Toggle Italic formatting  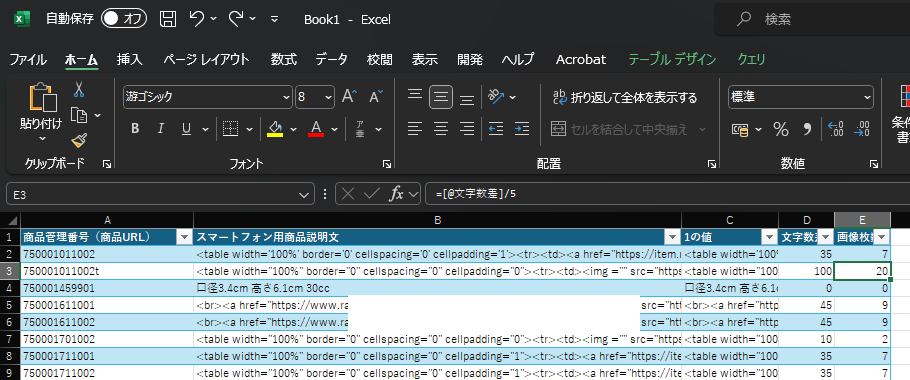click(x=161, y=129)
